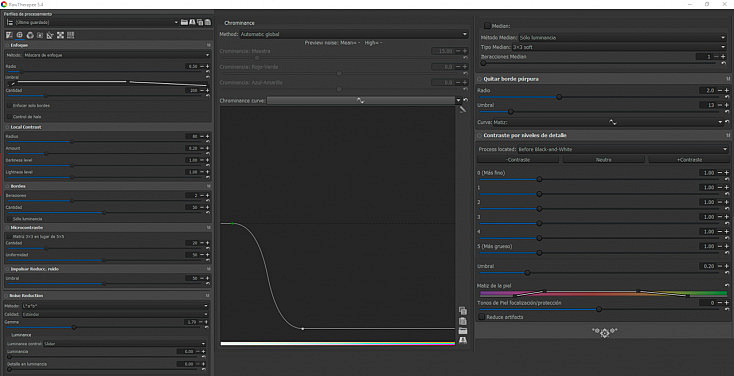Open Tipo Median dropdown 3×3 soft
Image resolution: width=734 pixels, height=376 pixels.
(619, 47)
